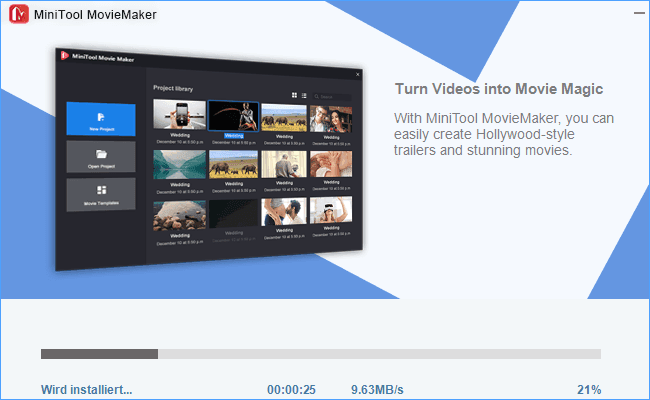The width and height of the screenshot is (650, 400).
Task: Select the Movie Templates icon
Action: [x=101, y=190]
